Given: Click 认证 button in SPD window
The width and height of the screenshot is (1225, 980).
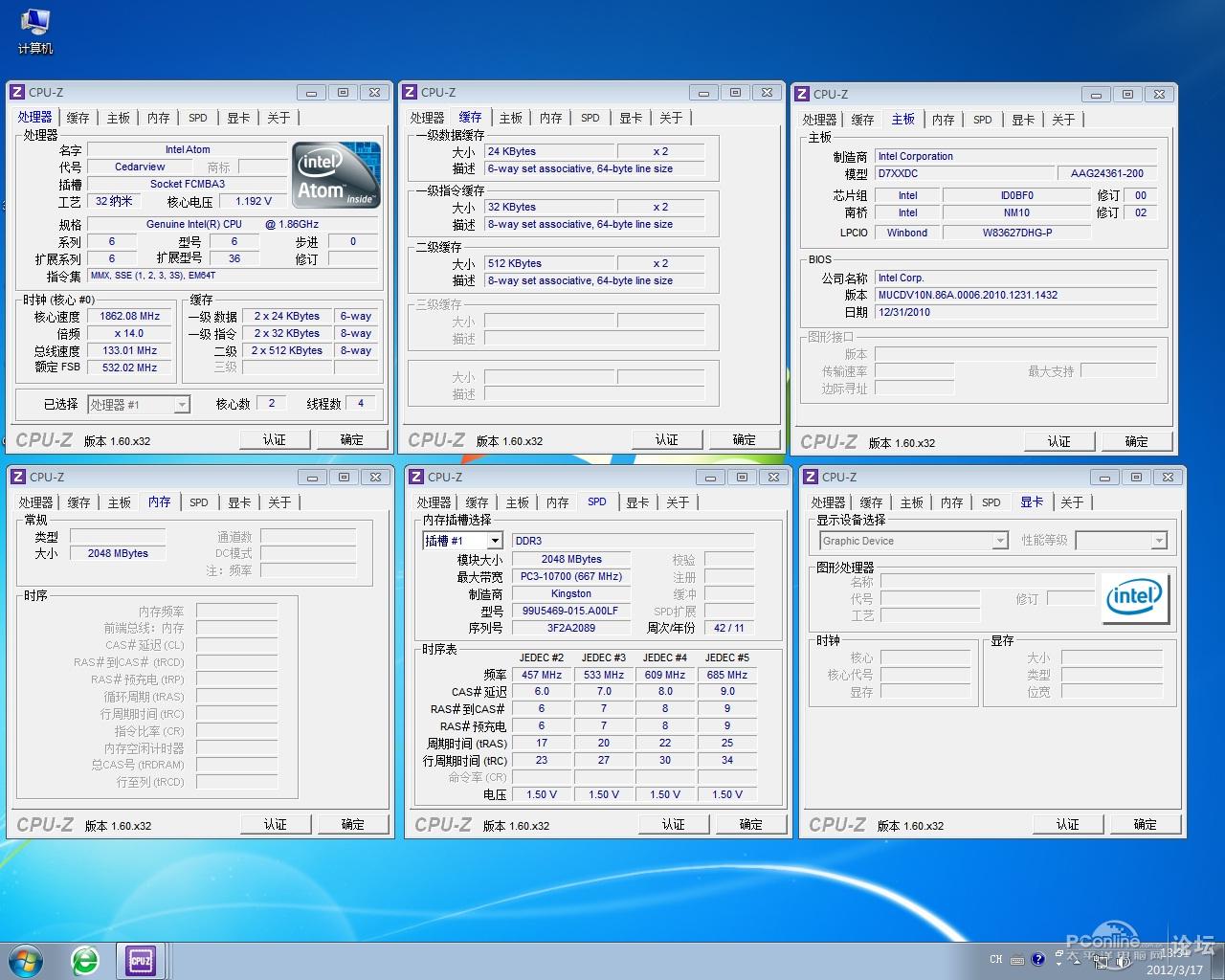Looking at the screenshot, I should tap(674, 824).
